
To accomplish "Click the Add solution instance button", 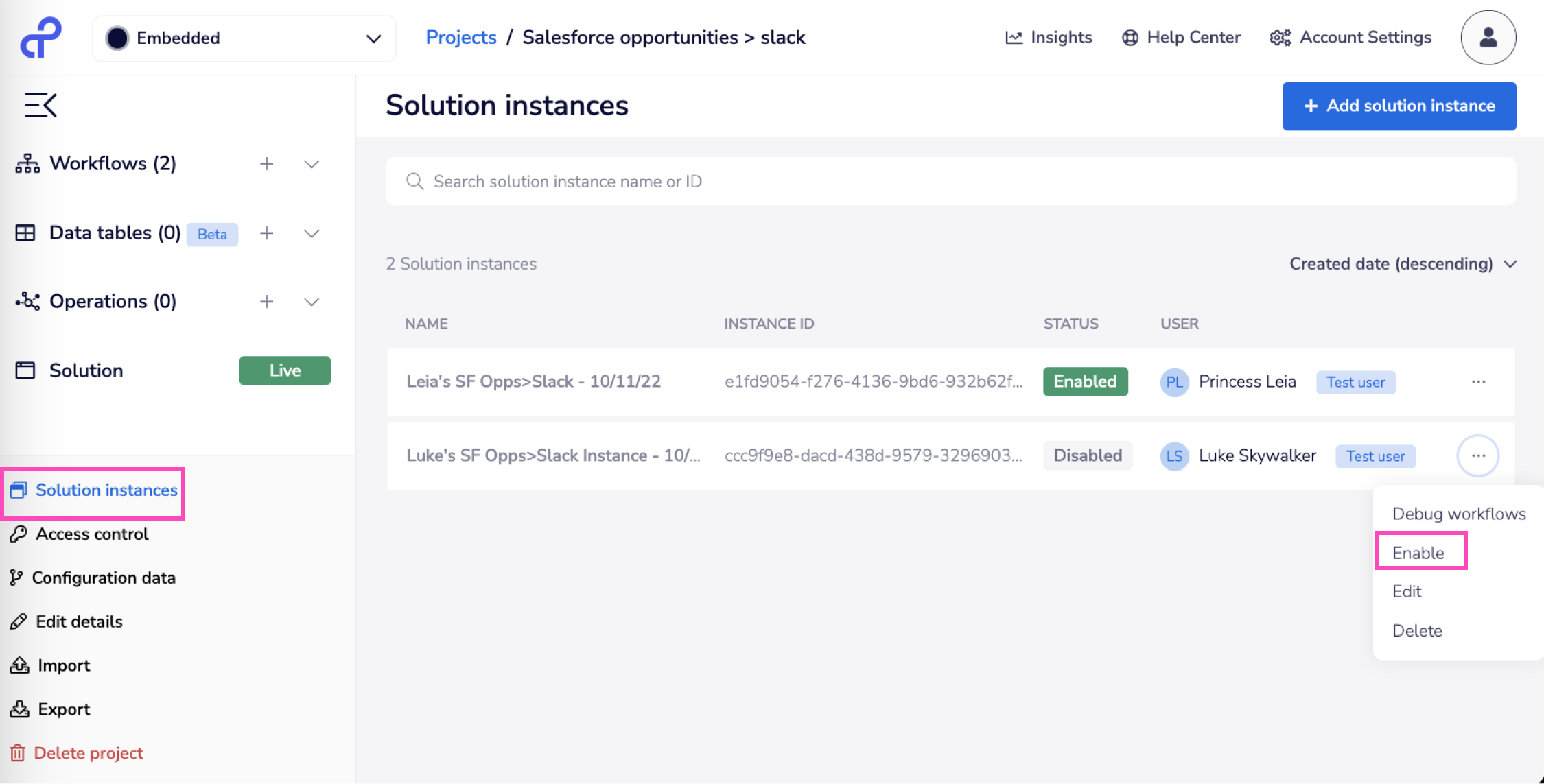I will pos(1399,106).
